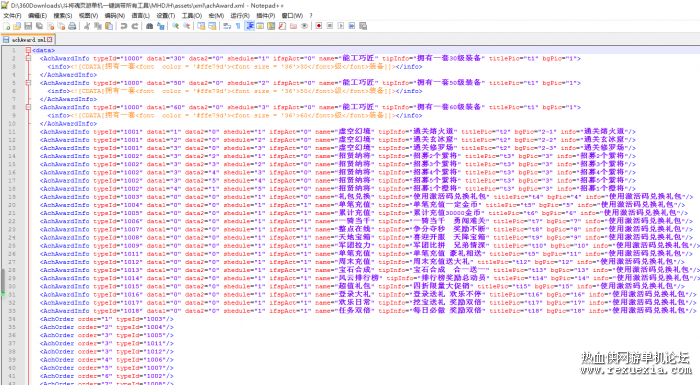This screenshot has width=700, height=385.
Task: Click the AchOrder order="1" typeId="1003" line
Action: (107, 319)
